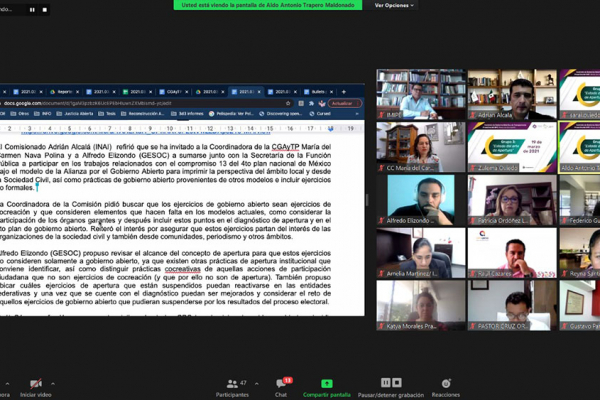This screenshot has height=400, width=600.
Task: Click the underlined word cocreativas
Action: pos(183,269)
